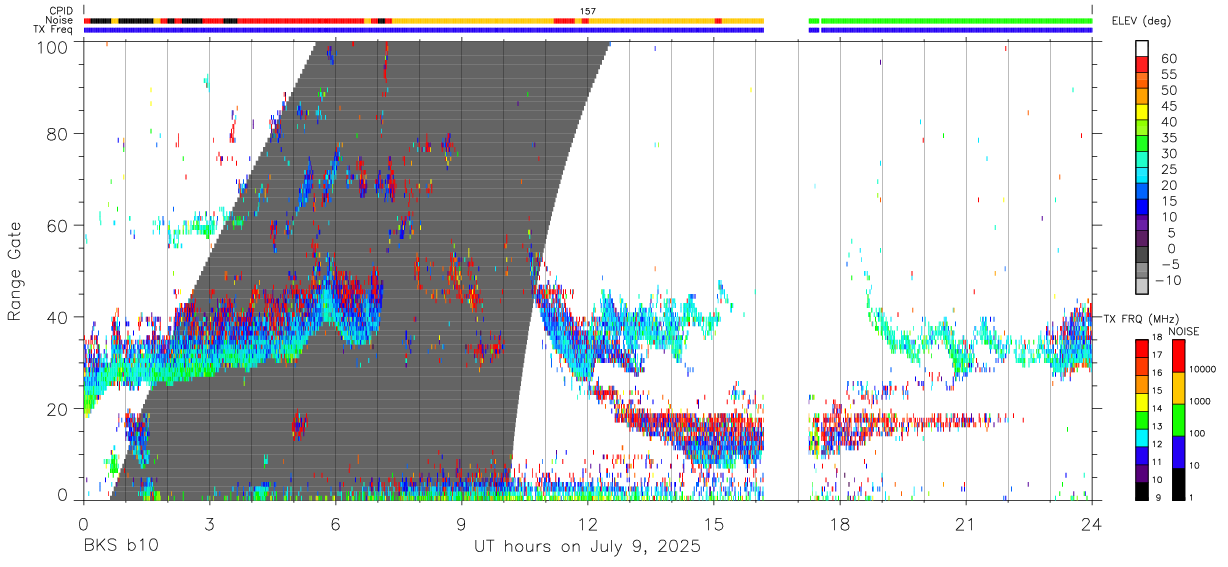1228x567 pixels.
Task: Click the 'UT hours on July 9, 2025' axis title
Action: pos(587,547)
